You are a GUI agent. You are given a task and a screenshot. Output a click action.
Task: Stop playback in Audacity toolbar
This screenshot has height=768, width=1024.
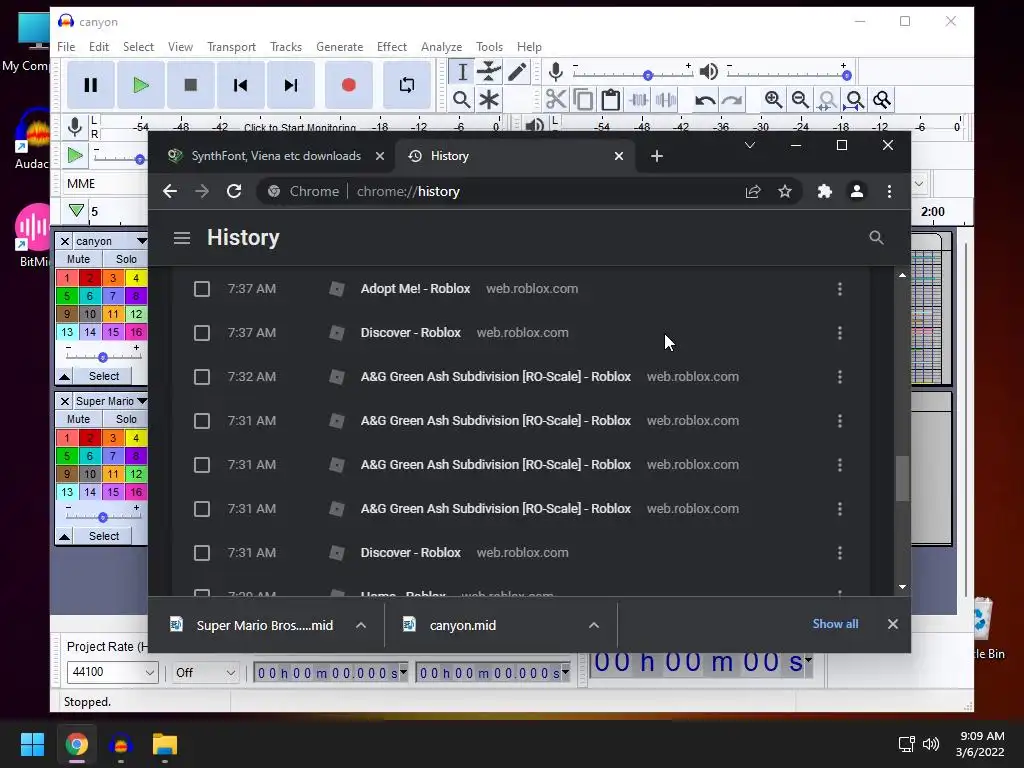pos(191,85)
